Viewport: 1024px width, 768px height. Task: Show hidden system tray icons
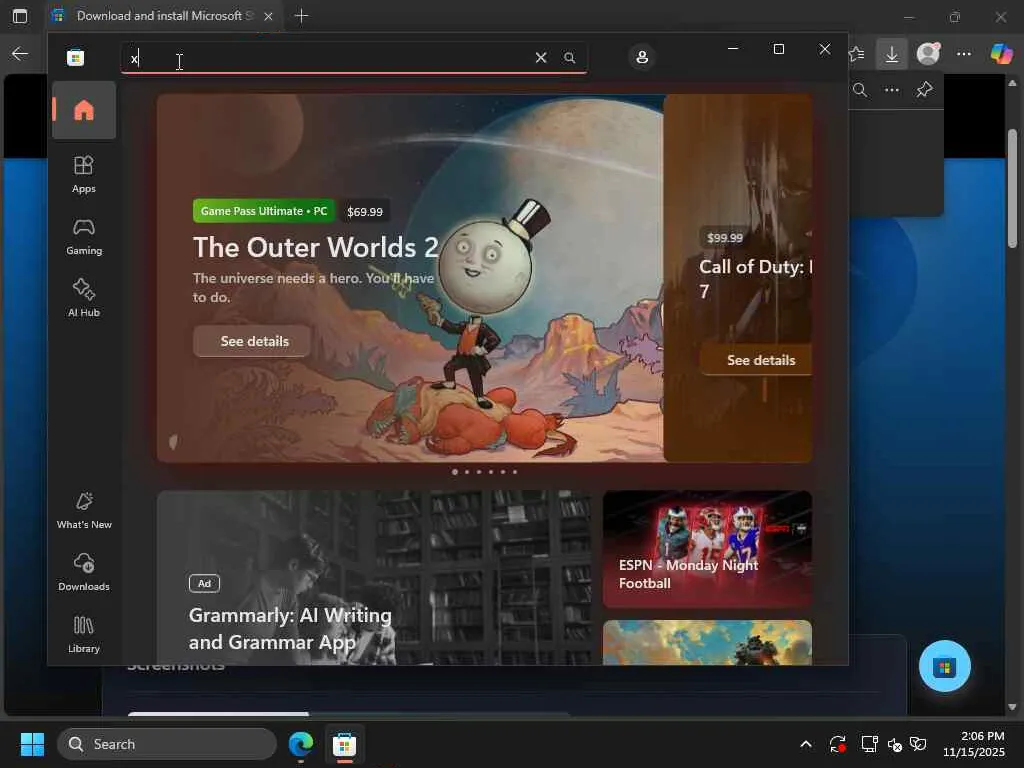point(806,744)
